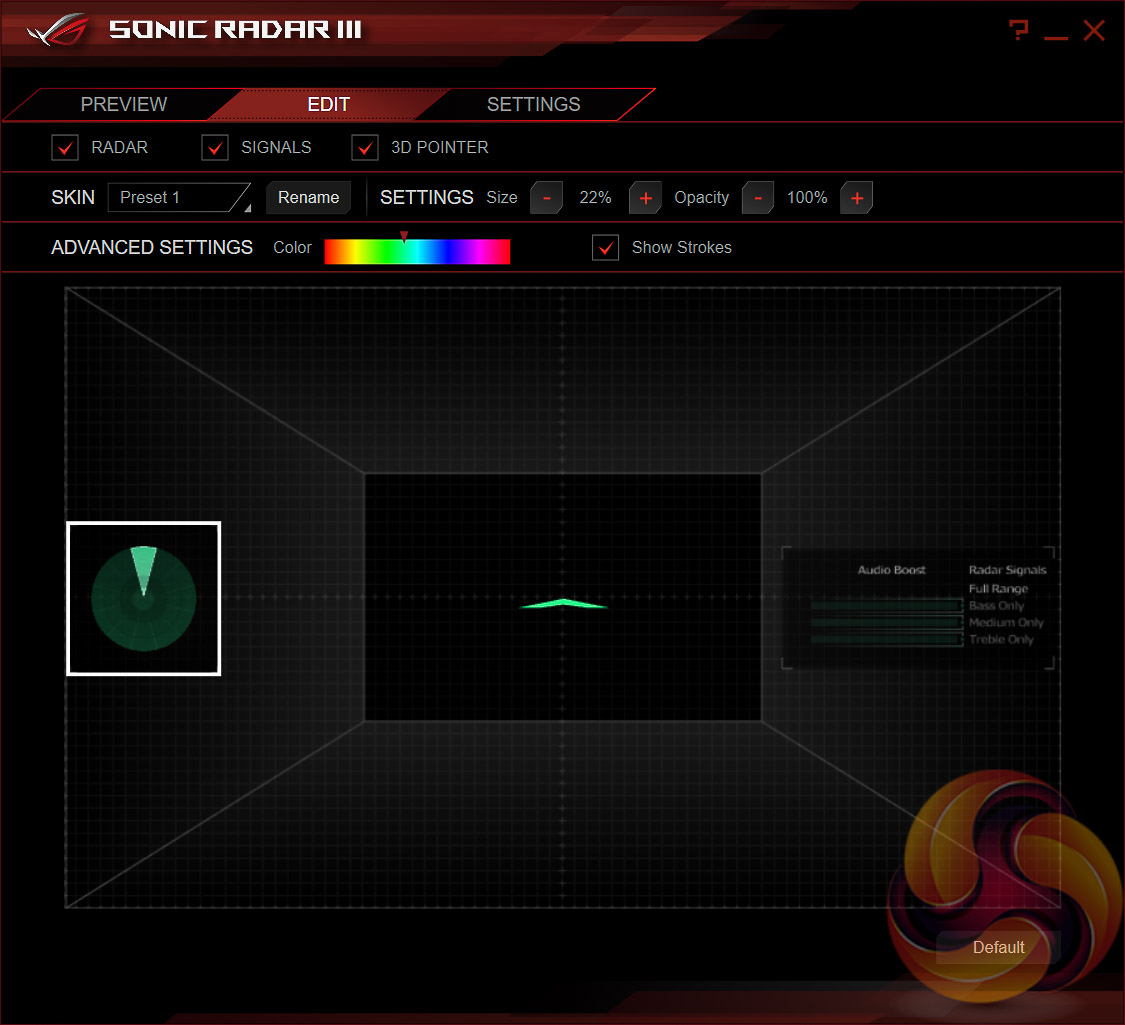This screenshot has width=1125, height=1025.
Task: Toggle the RADAR checkbox
Action: pos(65,148)
